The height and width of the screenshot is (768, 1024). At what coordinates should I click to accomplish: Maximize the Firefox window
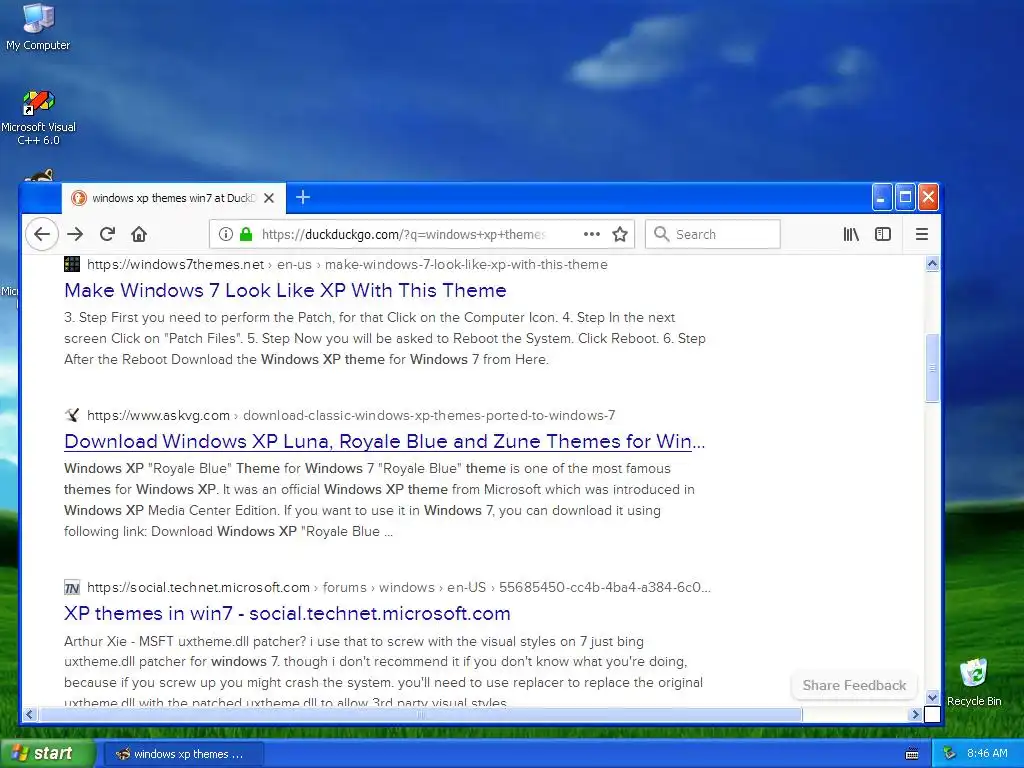coord(905,197)
